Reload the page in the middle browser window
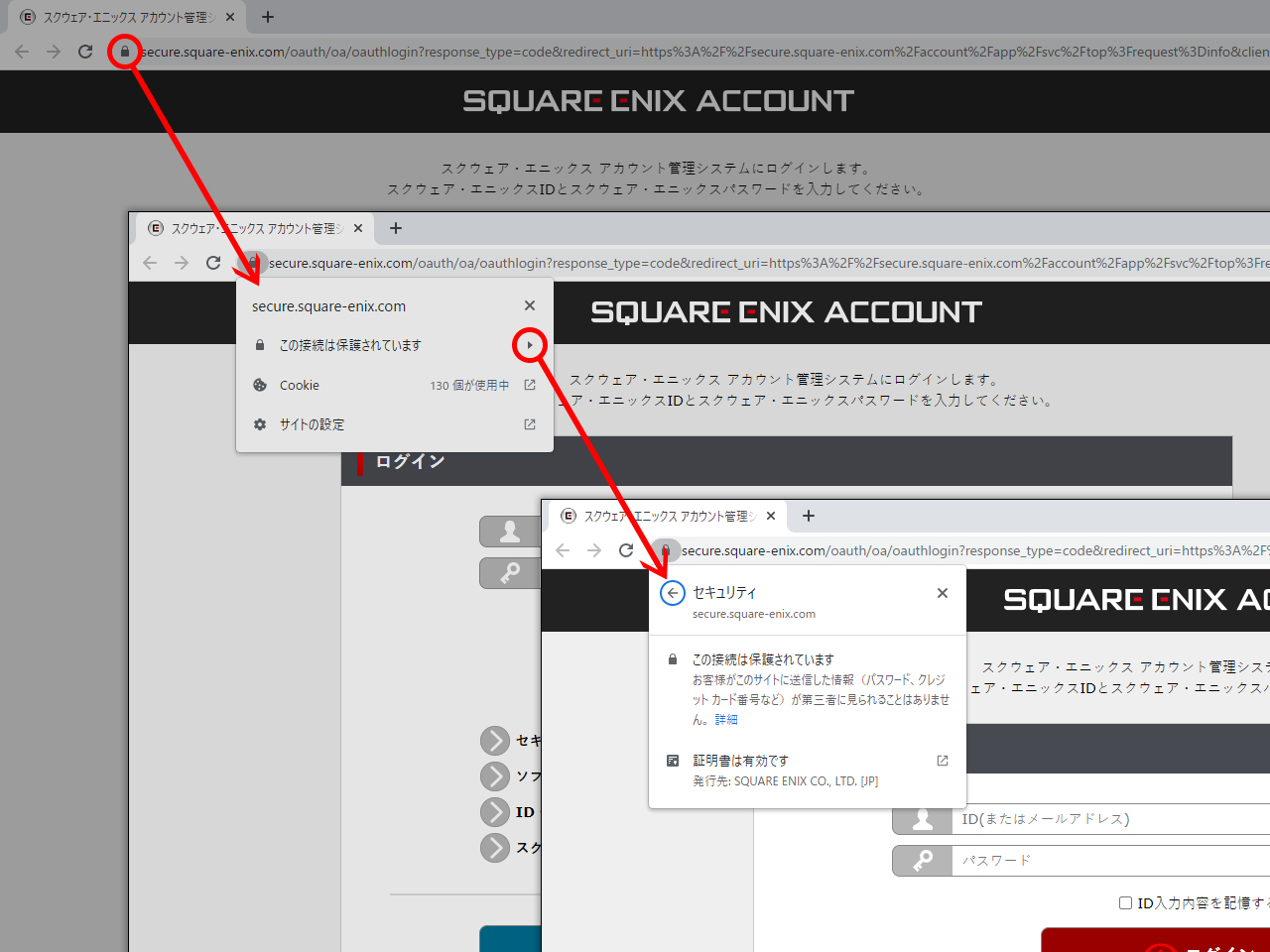The height and width of the screenshot is (952, 1270). (x=213, y=263)
